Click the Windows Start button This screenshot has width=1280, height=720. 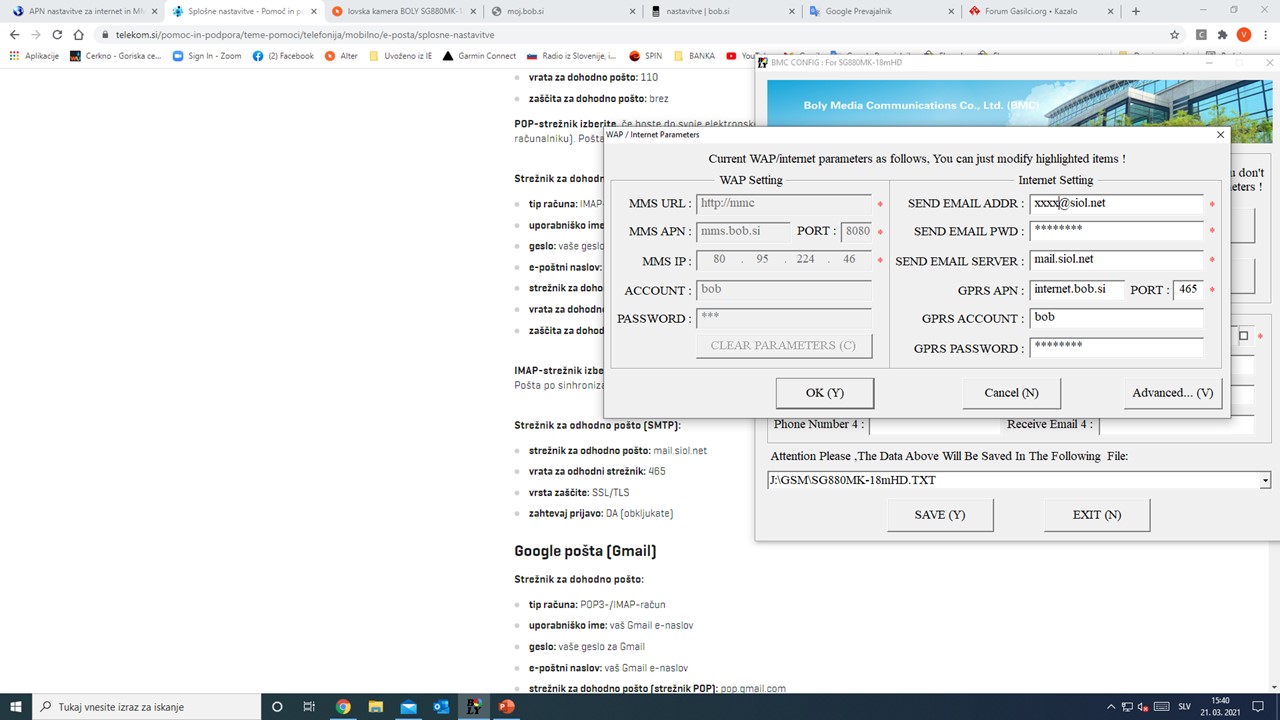(x=16, y=706)
